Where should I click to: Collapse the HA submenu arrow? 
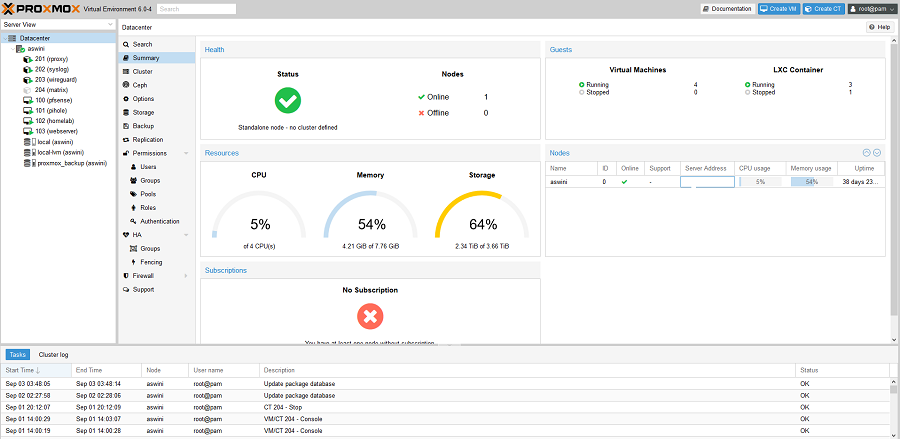[x=186, y=235]
